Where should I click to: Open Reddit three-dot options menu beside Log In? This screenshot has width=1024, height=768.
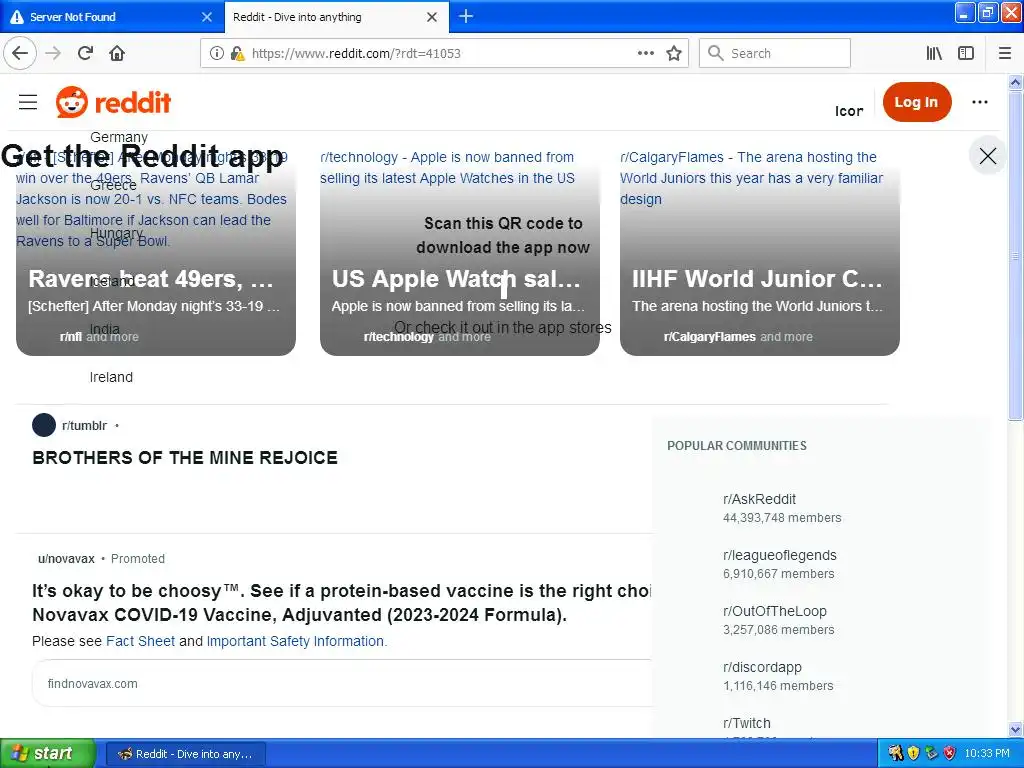coord(980,102)
